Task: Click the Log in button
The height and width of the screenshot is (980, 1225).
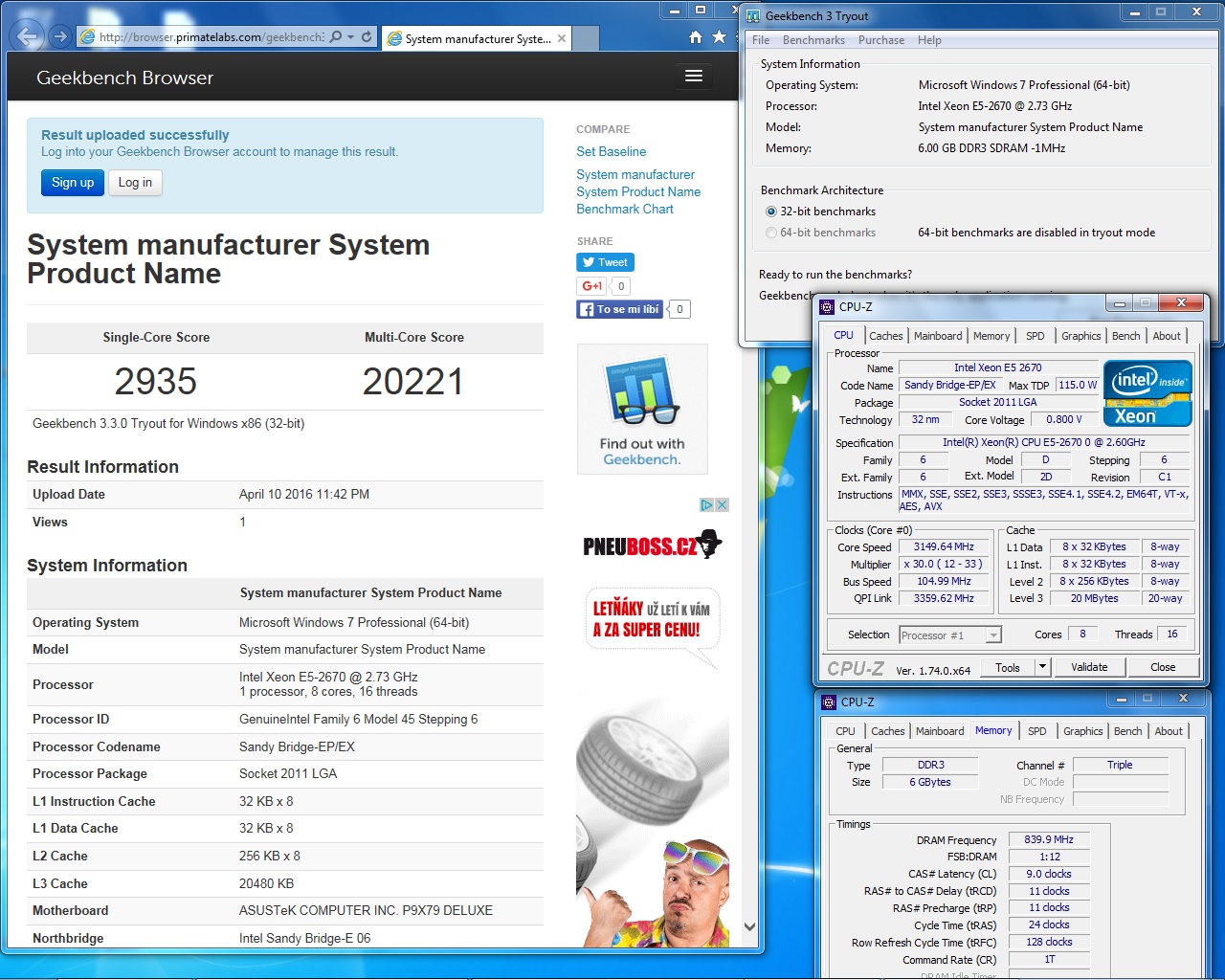Action: pyautogui.click(x=135, y=183)
